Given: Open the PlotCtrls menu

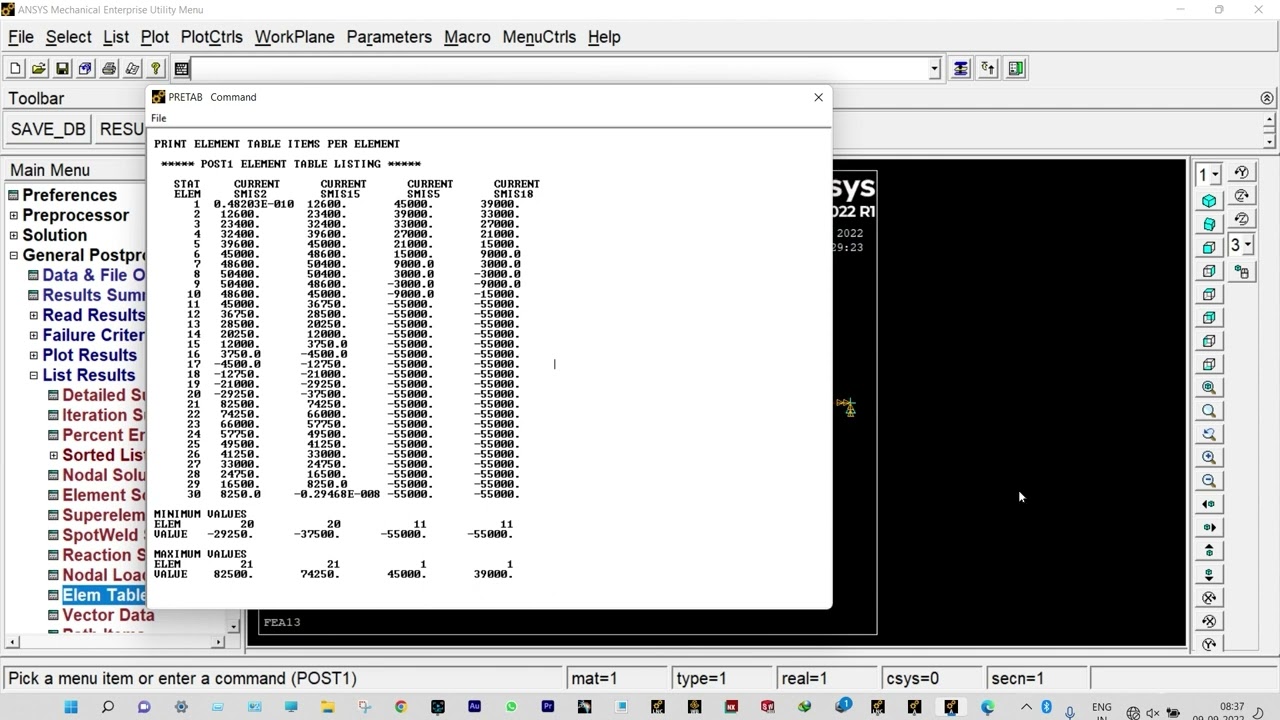Looking at the screenshot, I should tap(212, 37).
